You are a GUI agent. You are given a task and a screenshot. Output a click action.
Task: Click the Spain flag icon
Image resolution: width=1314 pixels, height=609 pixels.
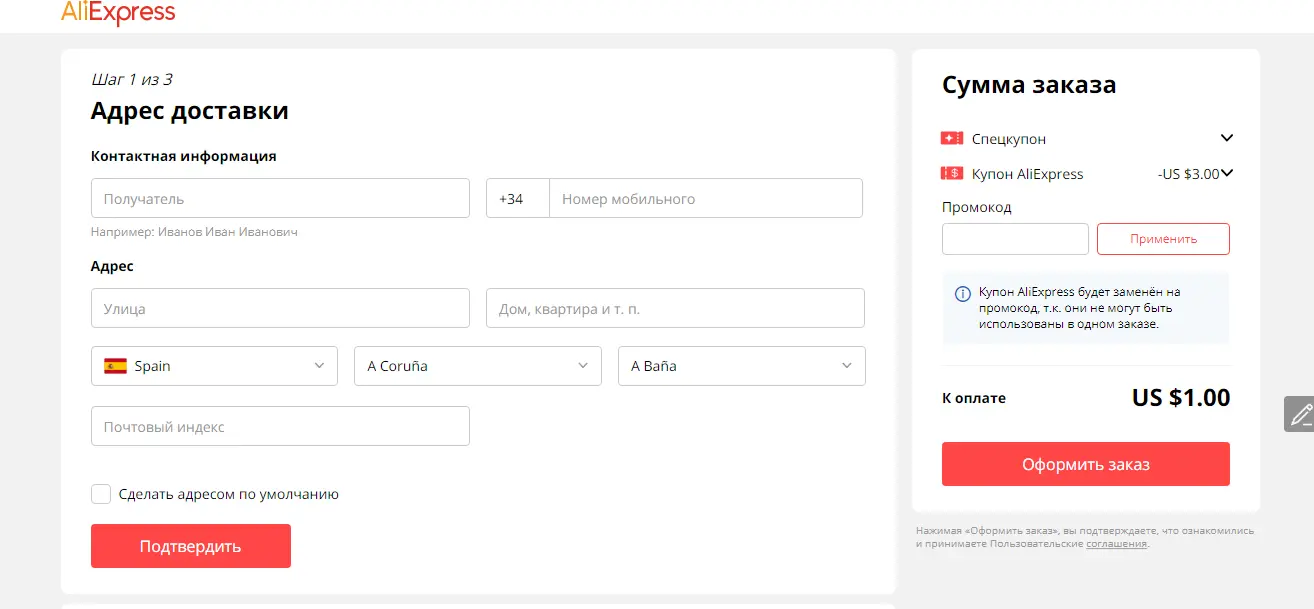click(x=115, y=366)
